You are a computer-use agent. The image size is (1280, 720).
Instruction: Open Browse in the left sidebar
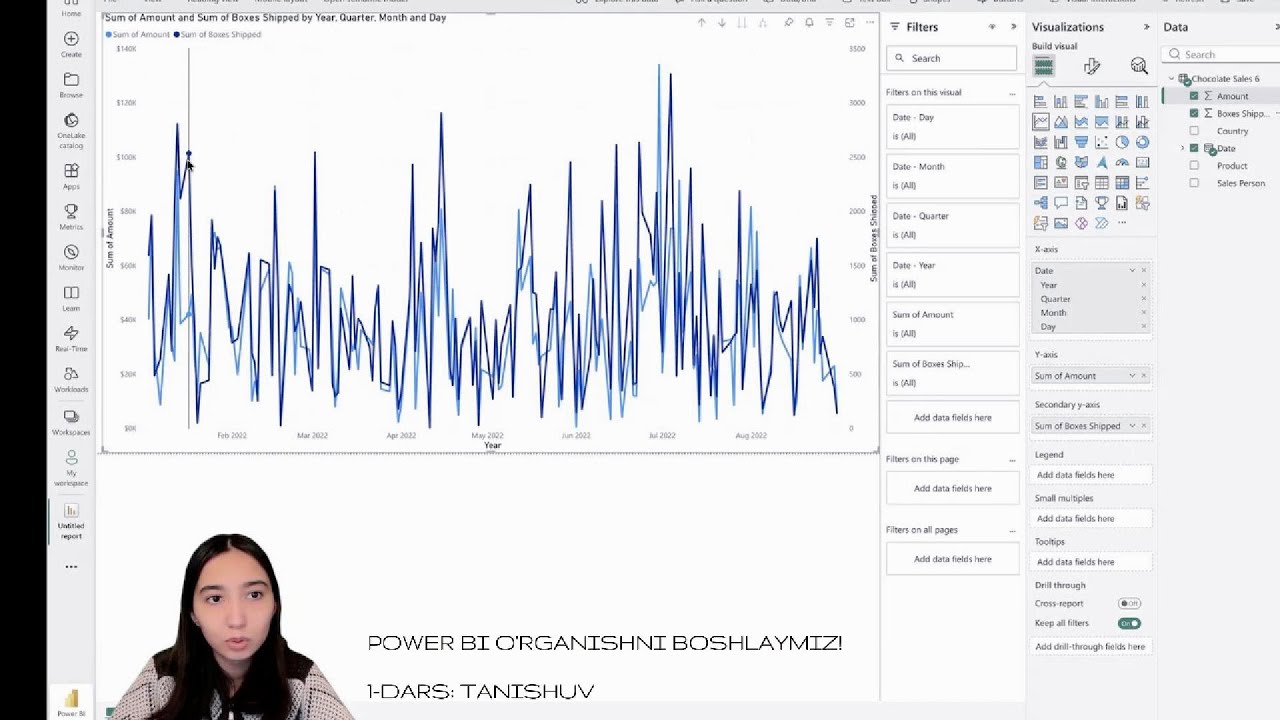71,85
